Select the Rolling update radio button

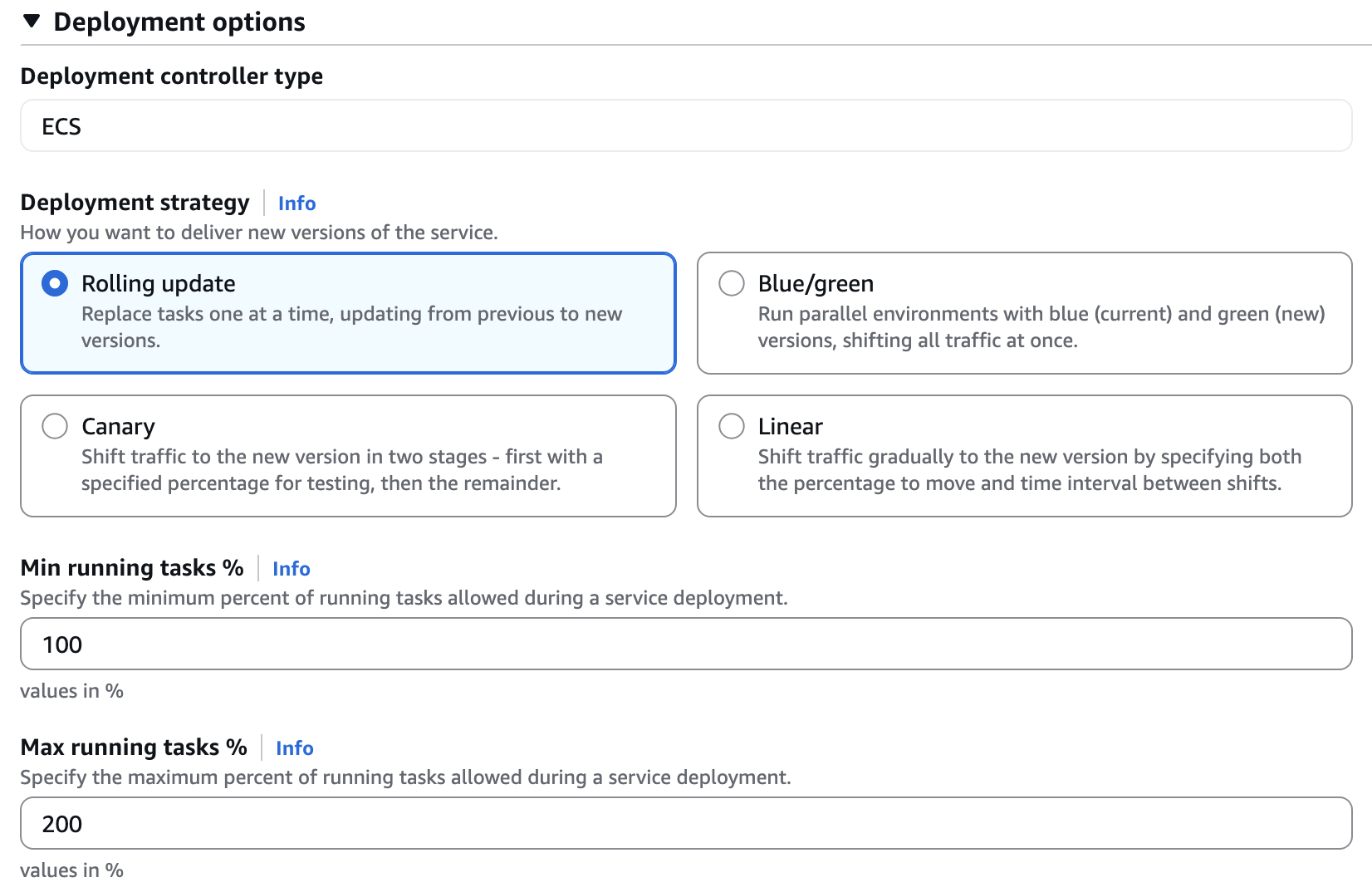coord(55,283)
